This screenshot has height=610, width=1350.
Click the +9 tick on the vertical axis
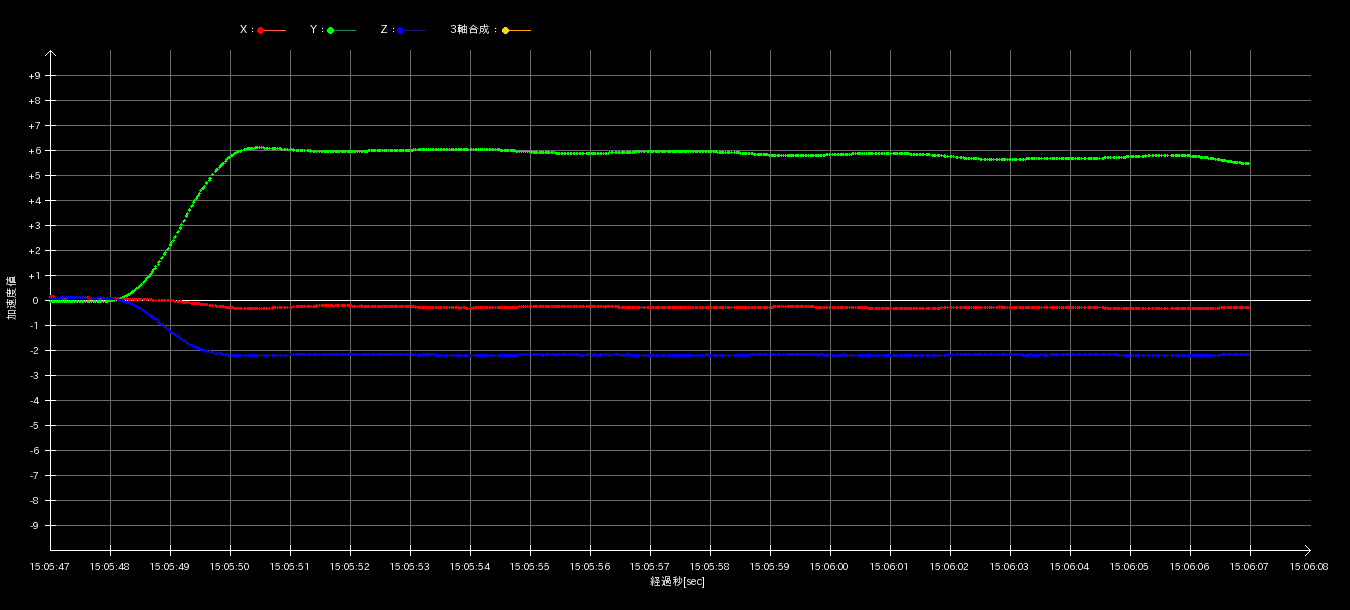(35, 76)
